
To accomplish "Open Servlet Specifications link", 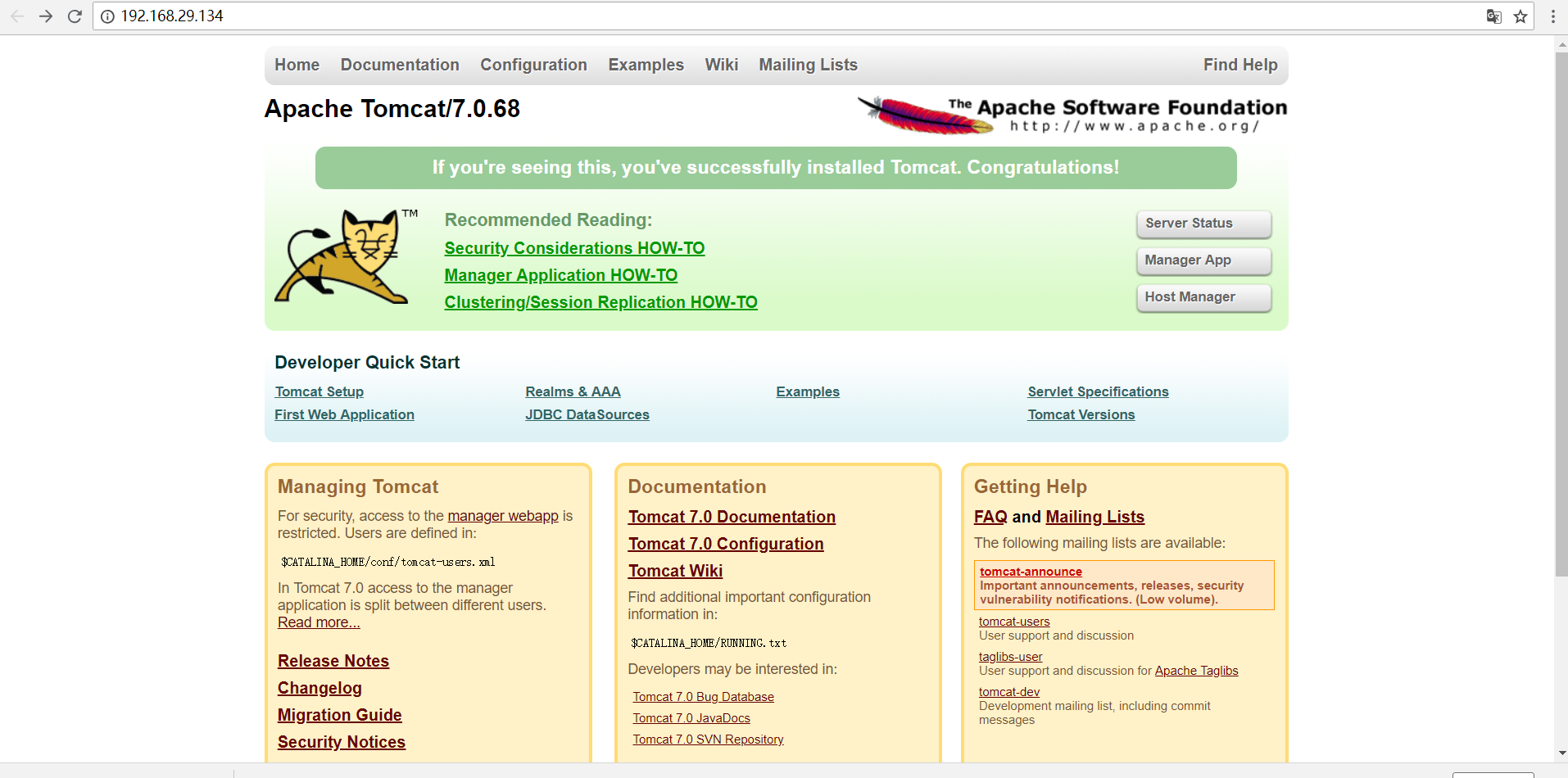I will (1098, 391).
